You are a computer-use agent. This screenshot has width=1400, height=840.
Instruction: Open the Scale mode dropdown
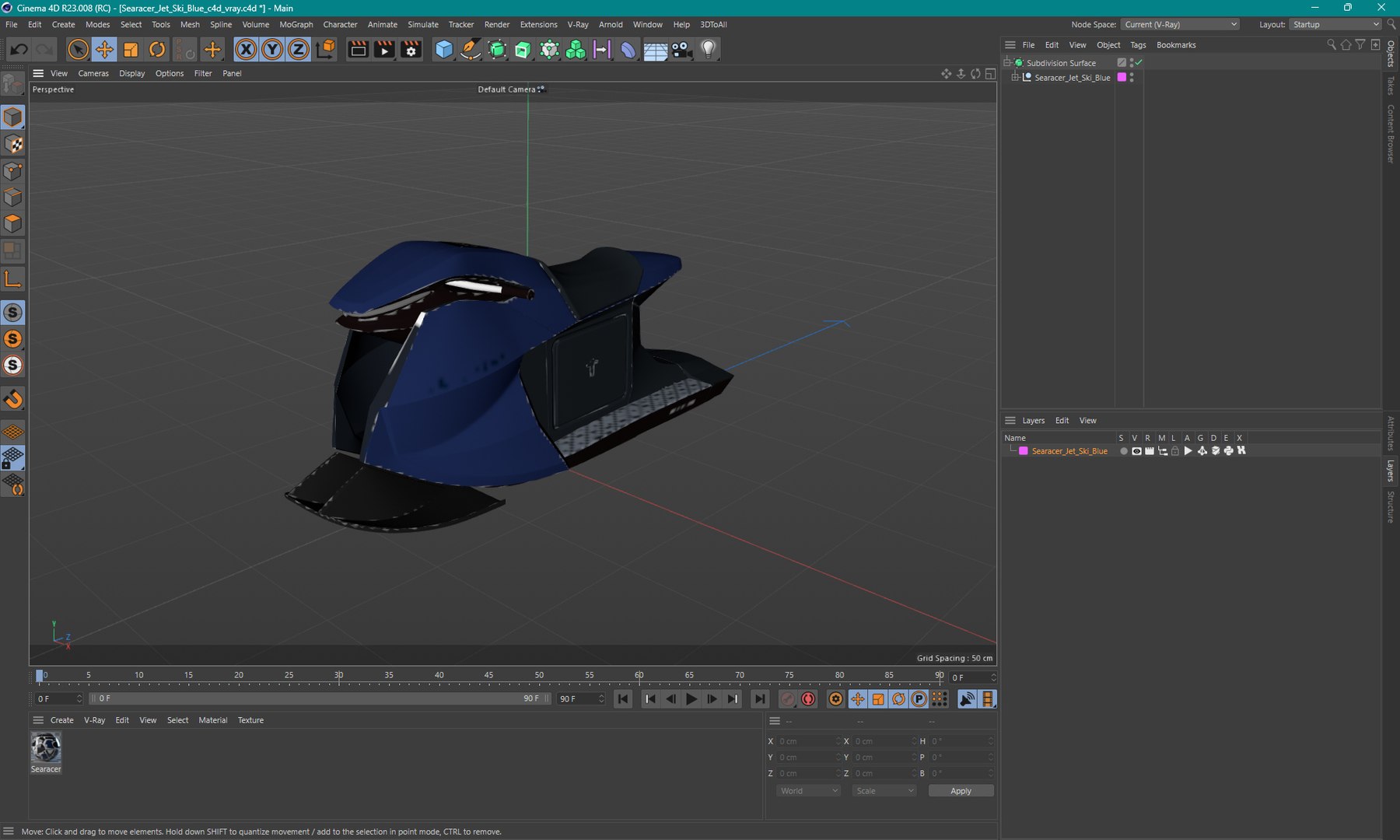tap(884, 791)
